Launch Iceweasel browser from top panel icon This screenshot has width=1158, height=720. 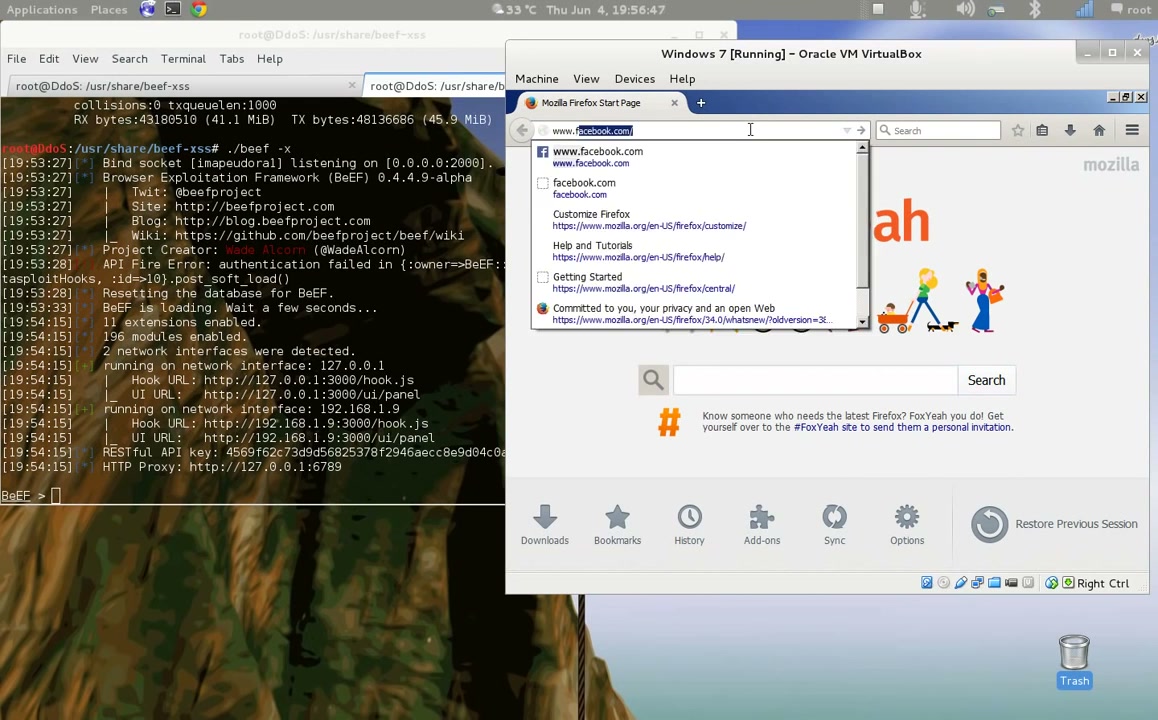148,10
